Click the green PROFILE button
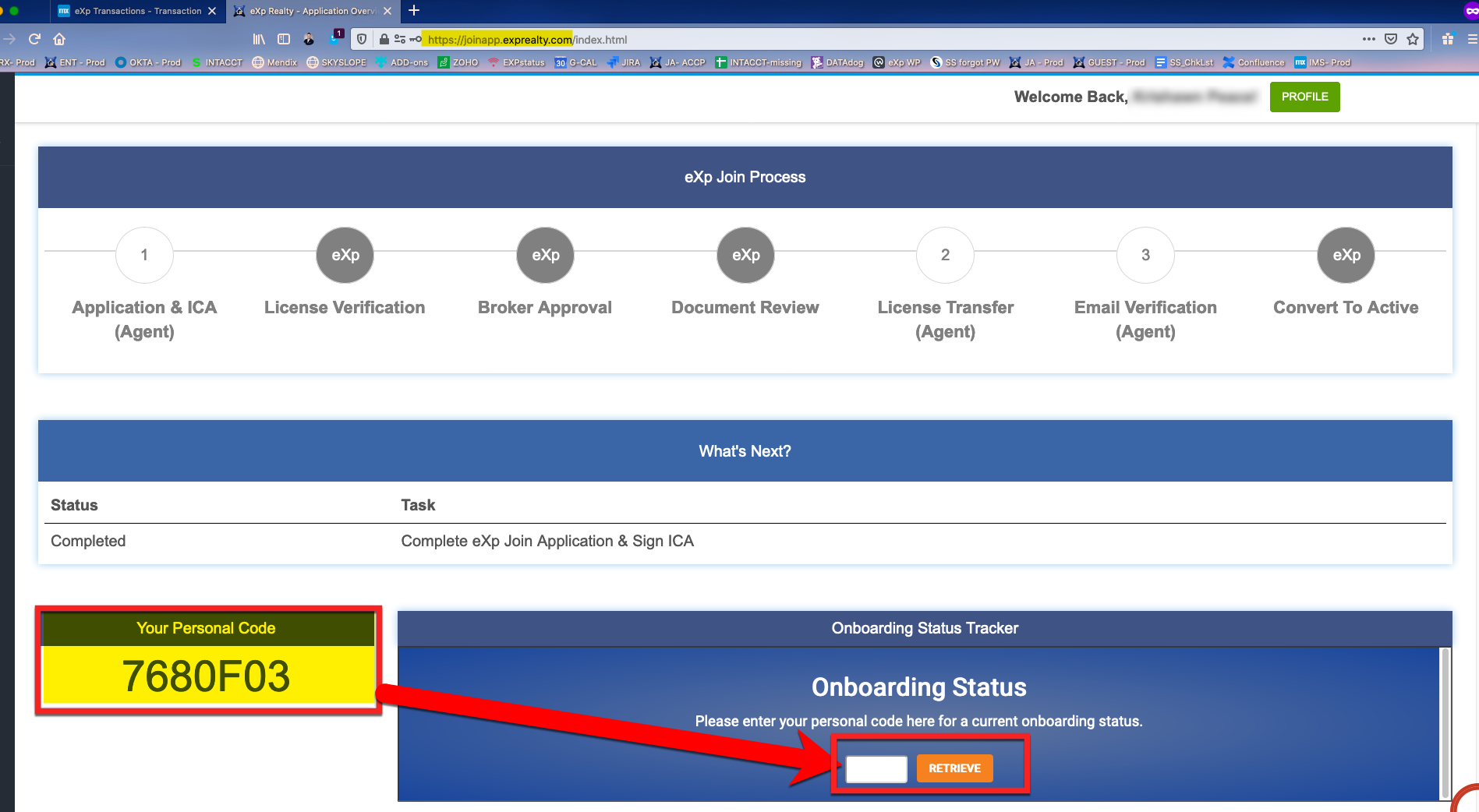This screenshot has height=812, width=1479. (x=1304, y=97)
